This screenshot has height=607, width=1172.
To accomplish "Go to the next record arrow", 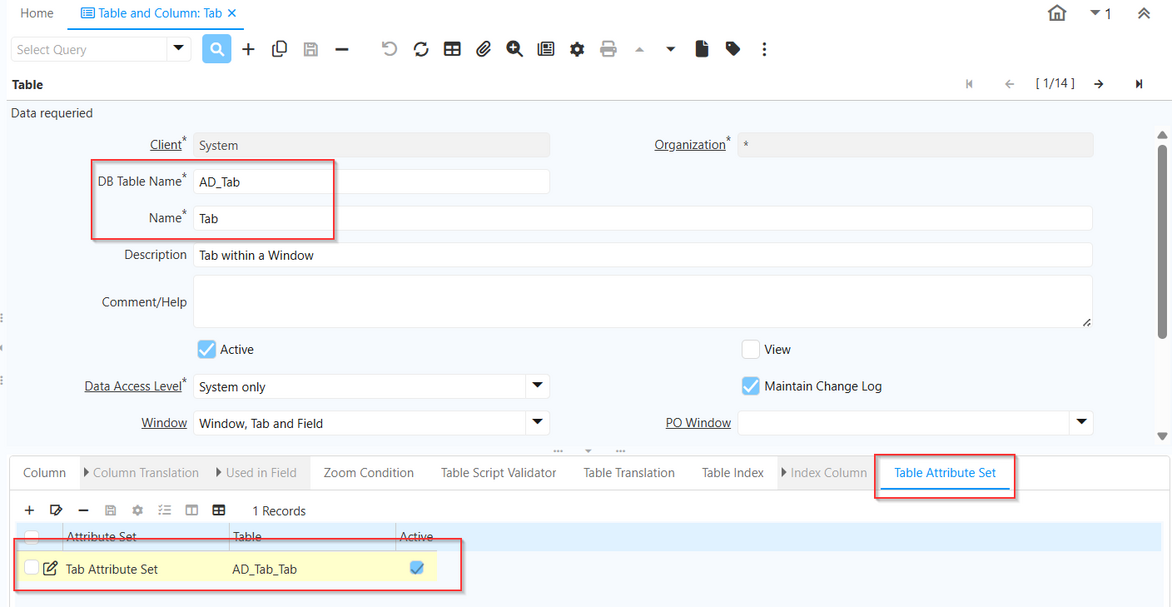I will pos(1099,84).
